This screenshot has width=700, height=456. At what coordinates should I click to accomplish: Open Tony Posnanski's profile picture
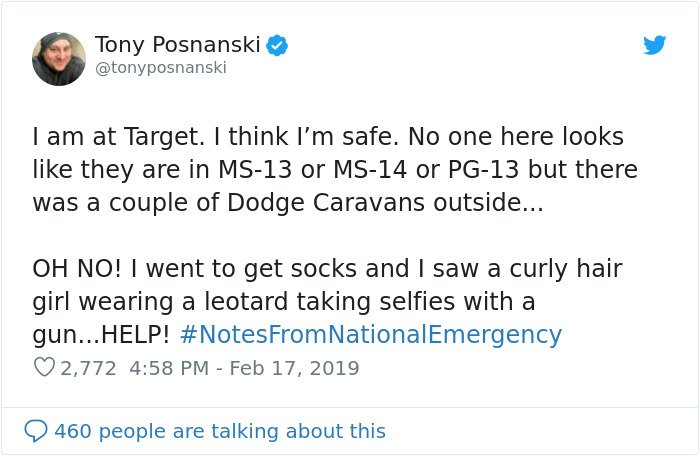point(59,59)
